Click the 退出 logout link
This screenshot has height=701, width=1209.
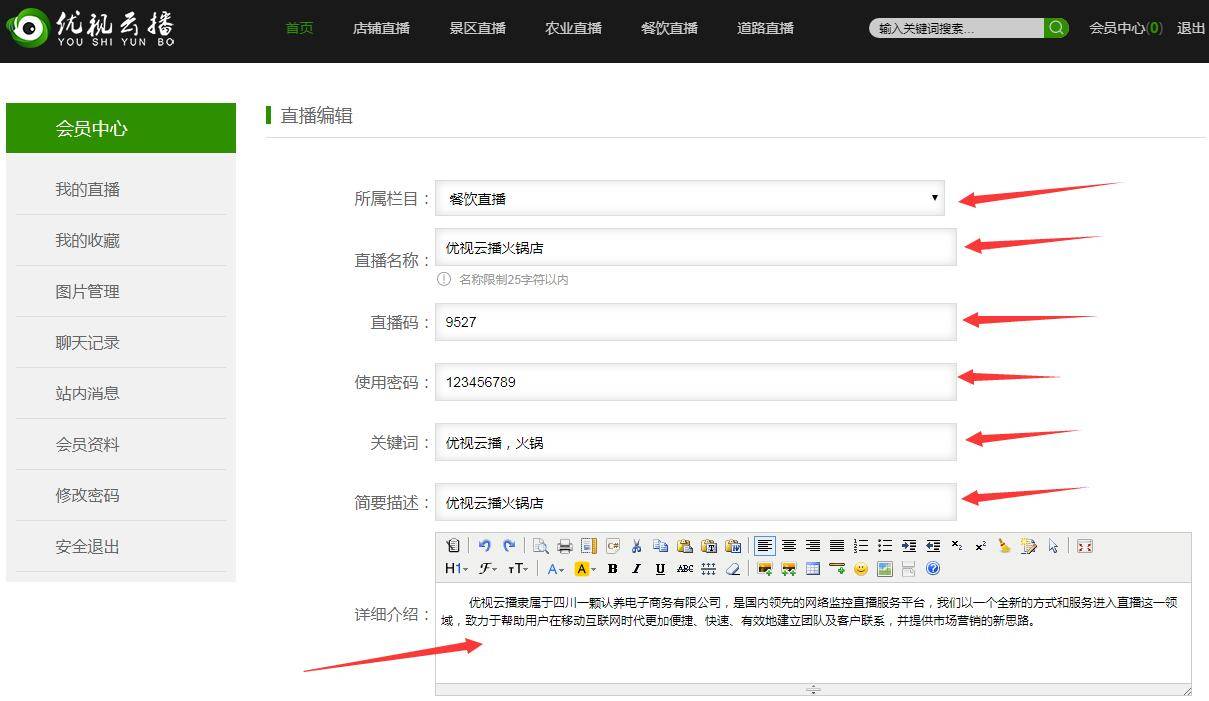coord(1191,28)
